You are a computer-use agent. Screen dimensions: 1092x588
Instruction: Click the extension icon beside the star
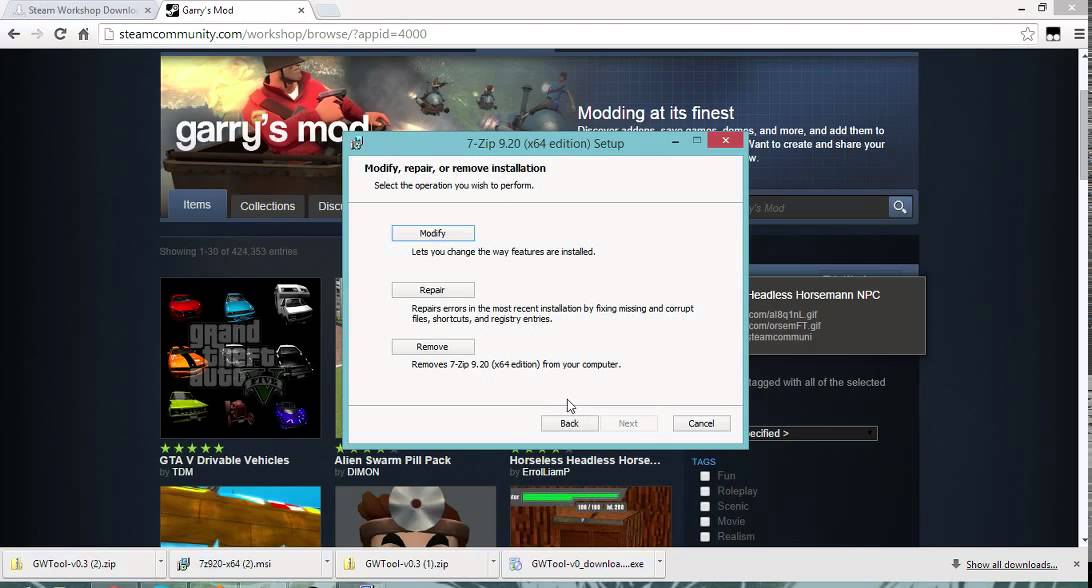point(1053,34)
